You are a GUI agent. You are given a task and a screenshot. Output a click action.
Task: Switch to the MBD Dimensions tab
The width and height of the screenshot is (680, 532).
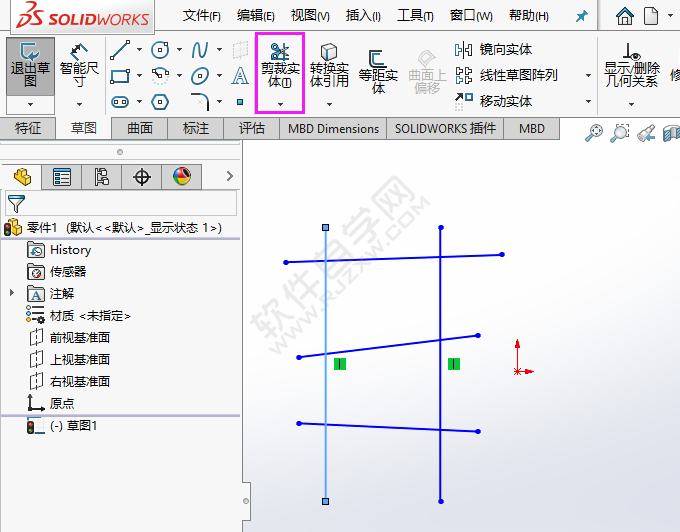pyautogui.click(x=333, y=128)
